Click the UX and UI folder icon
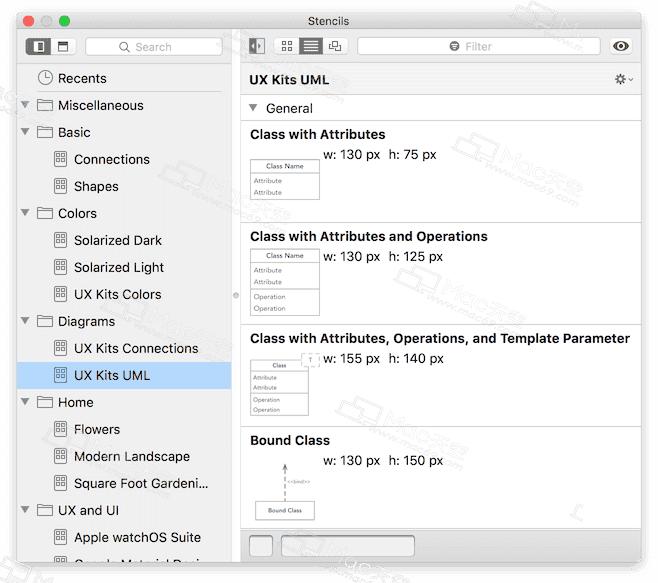Screen dimensions: 658x583 45,510
